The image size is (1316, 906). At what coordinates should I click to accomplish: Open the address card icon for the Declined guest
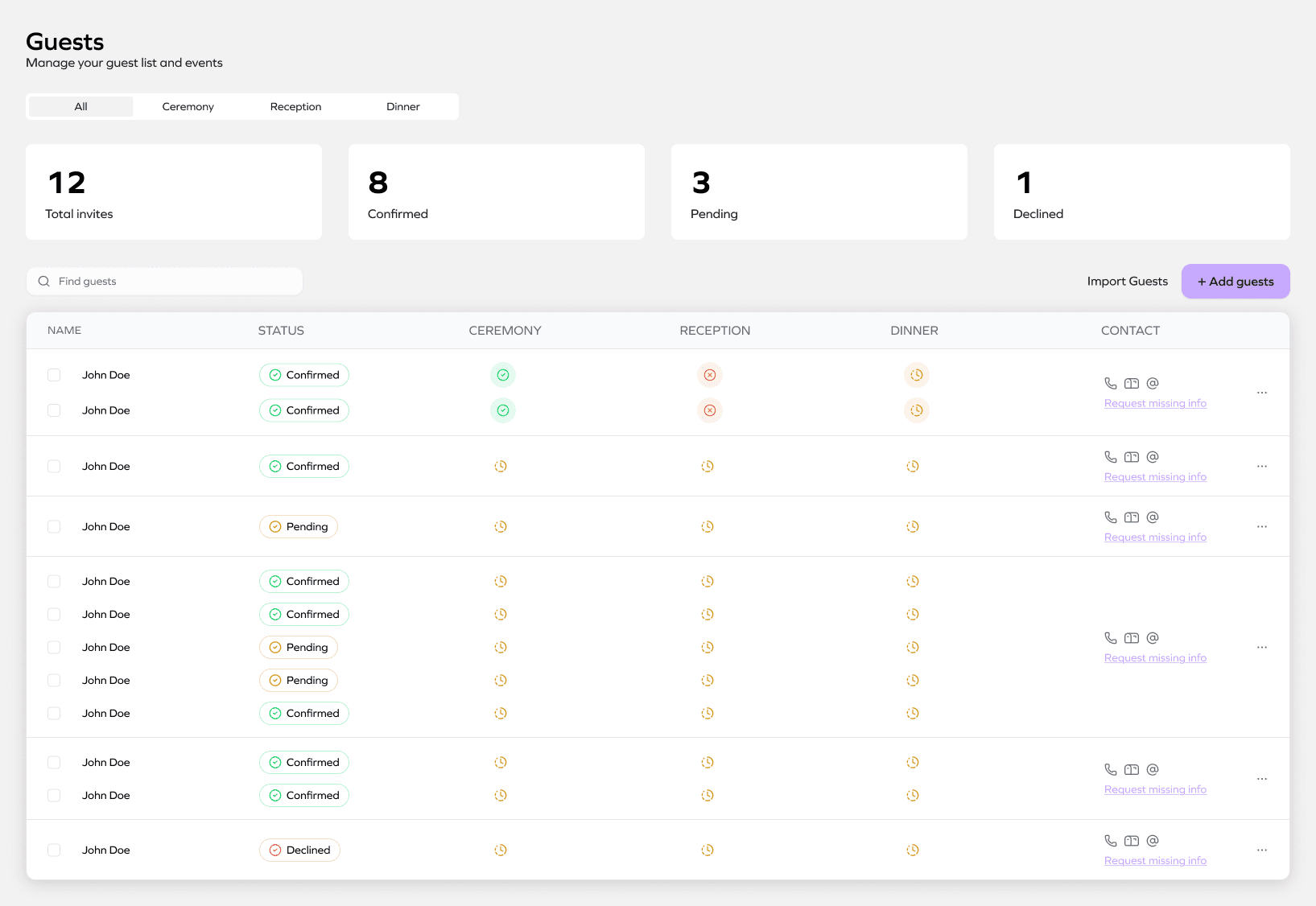pyautogui.click(x=1132, y=841)
